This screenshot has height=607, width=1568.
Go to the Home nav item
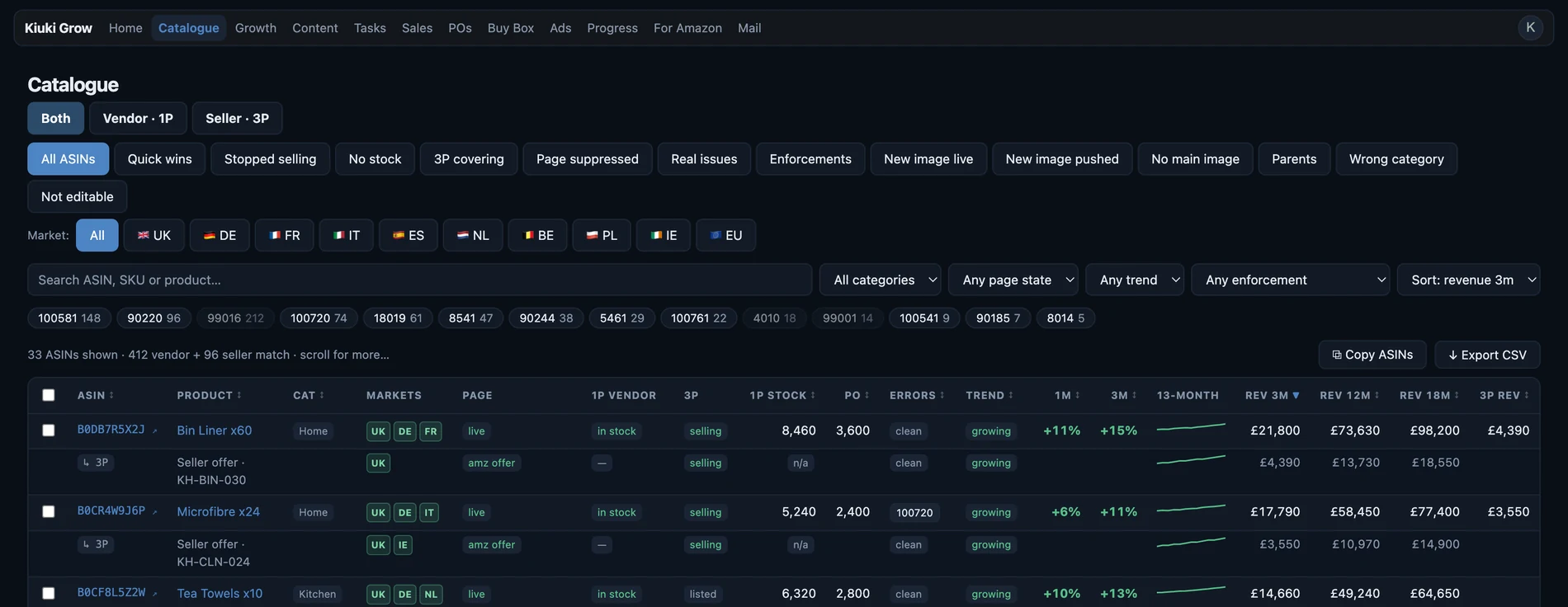point(125,27)
